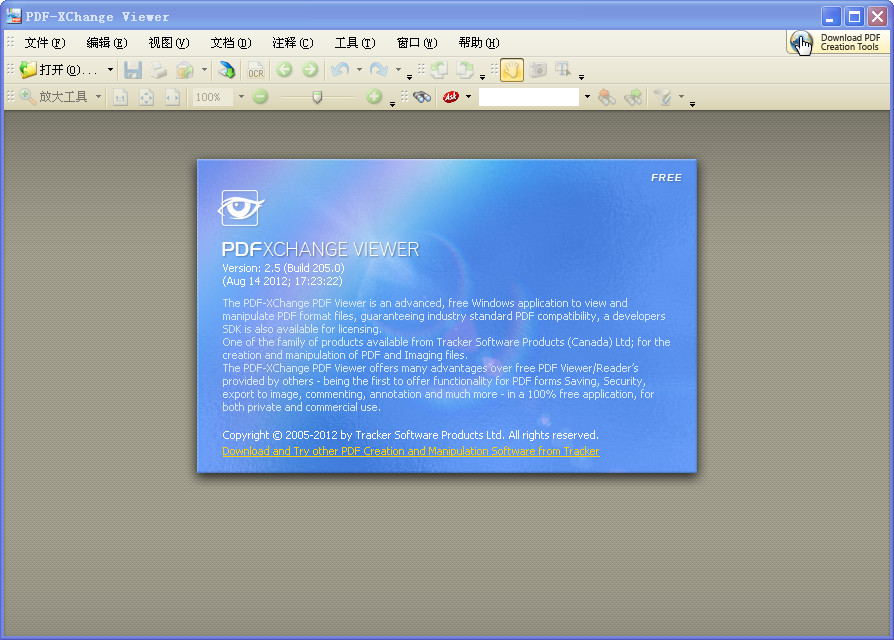Minimize the PDF-XChange Viewer window

[831, 17]
